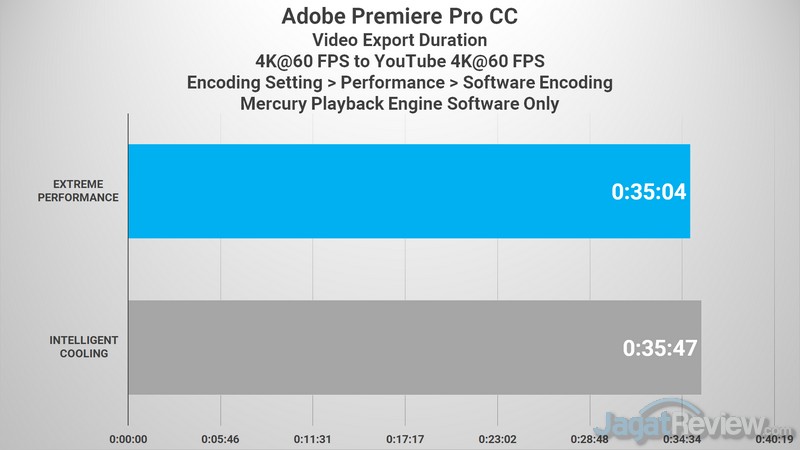Select the 0:11:31 axis tick label

[x=313, y=438]
